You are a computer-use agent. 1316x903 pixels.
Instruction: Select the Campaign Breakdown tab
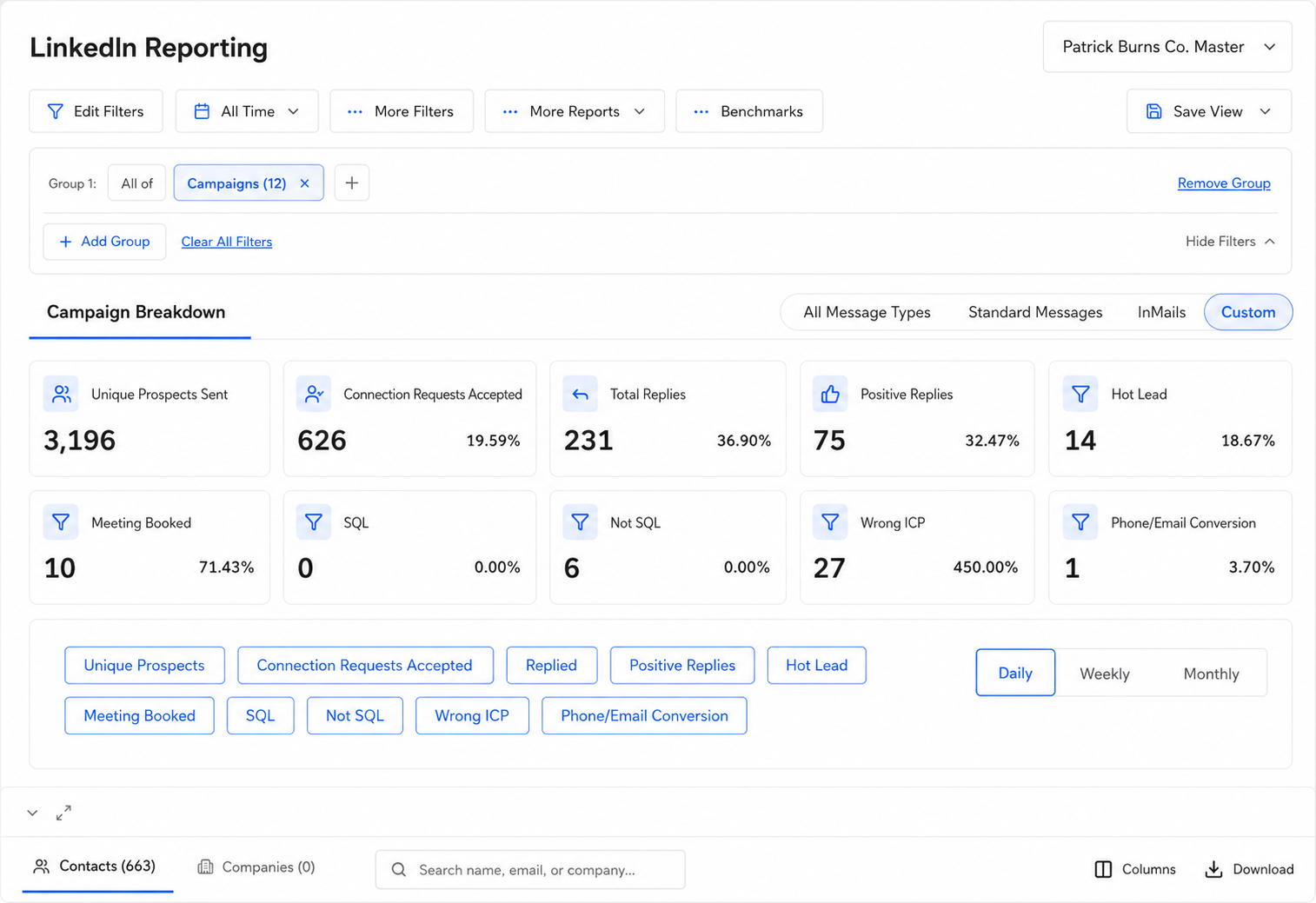point(136,312)
